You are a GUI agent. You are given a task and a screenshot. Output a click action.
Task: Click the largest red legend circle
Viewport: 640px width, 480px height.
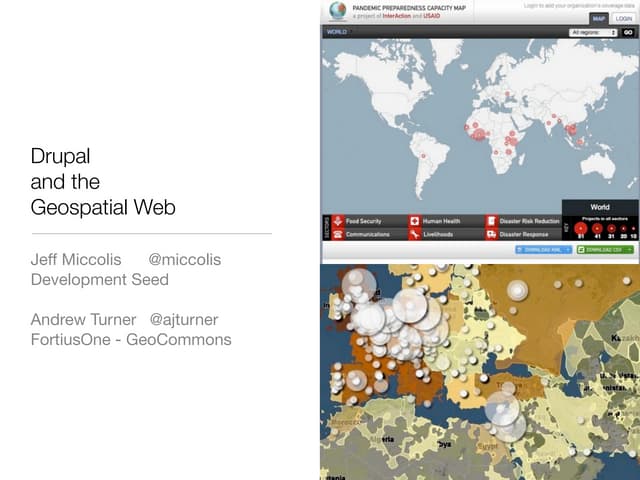[x=580, y=226]
